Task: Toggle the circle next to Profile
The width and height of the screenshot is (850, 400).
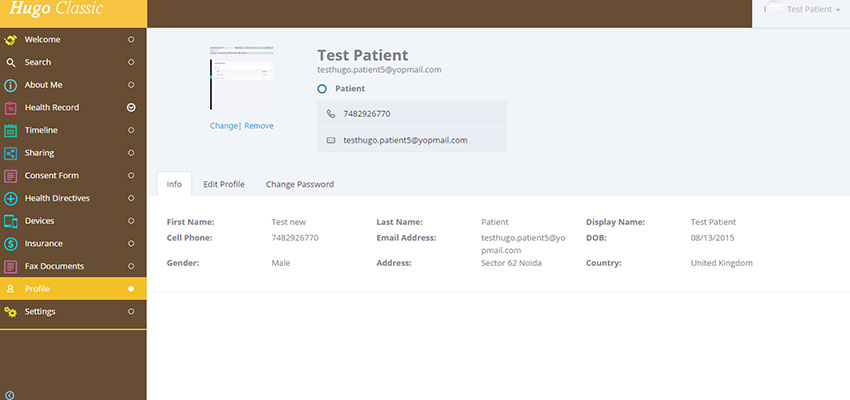Action: [131, 289]
